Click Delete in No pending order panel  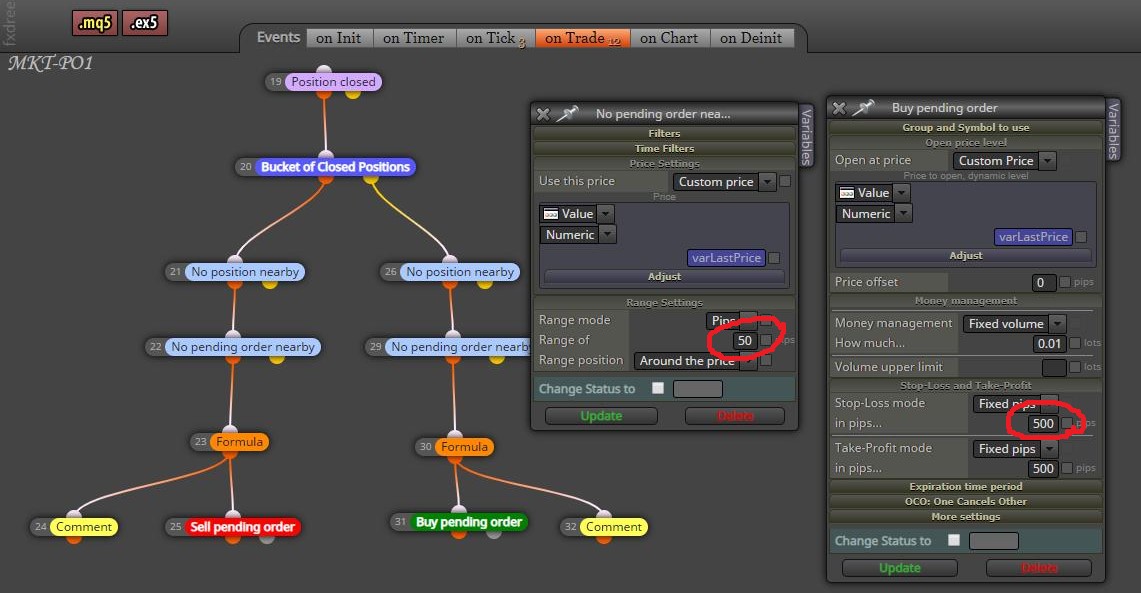click(735, 416)
